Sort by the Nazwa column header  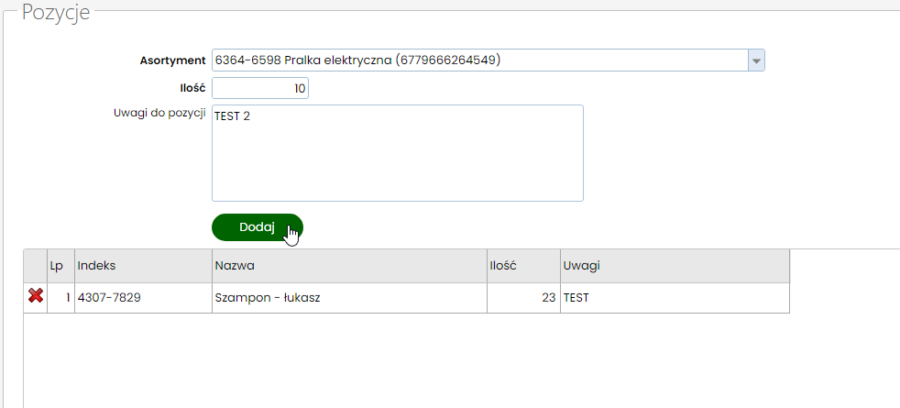tap(350, 266)
